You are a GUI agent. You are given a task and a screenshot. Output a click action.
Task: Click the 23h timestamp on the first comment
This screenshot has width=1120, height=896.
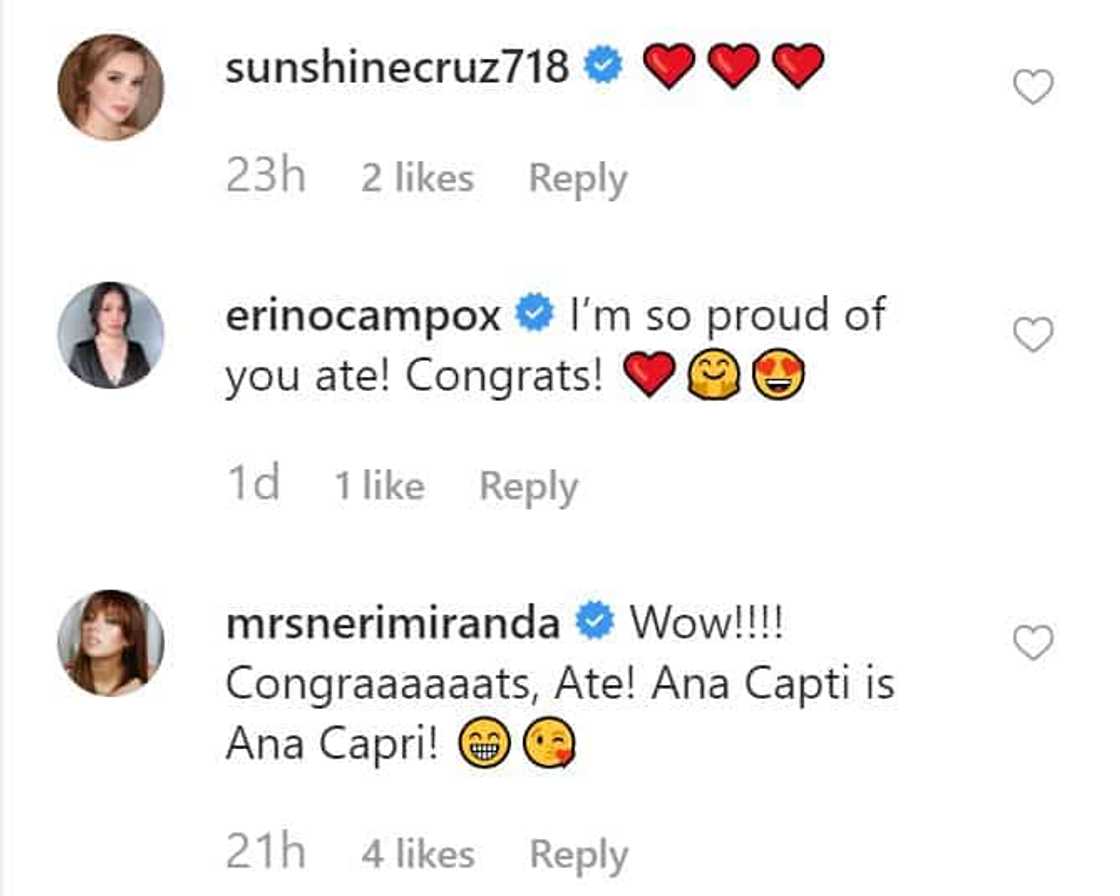tap(265, 178)
